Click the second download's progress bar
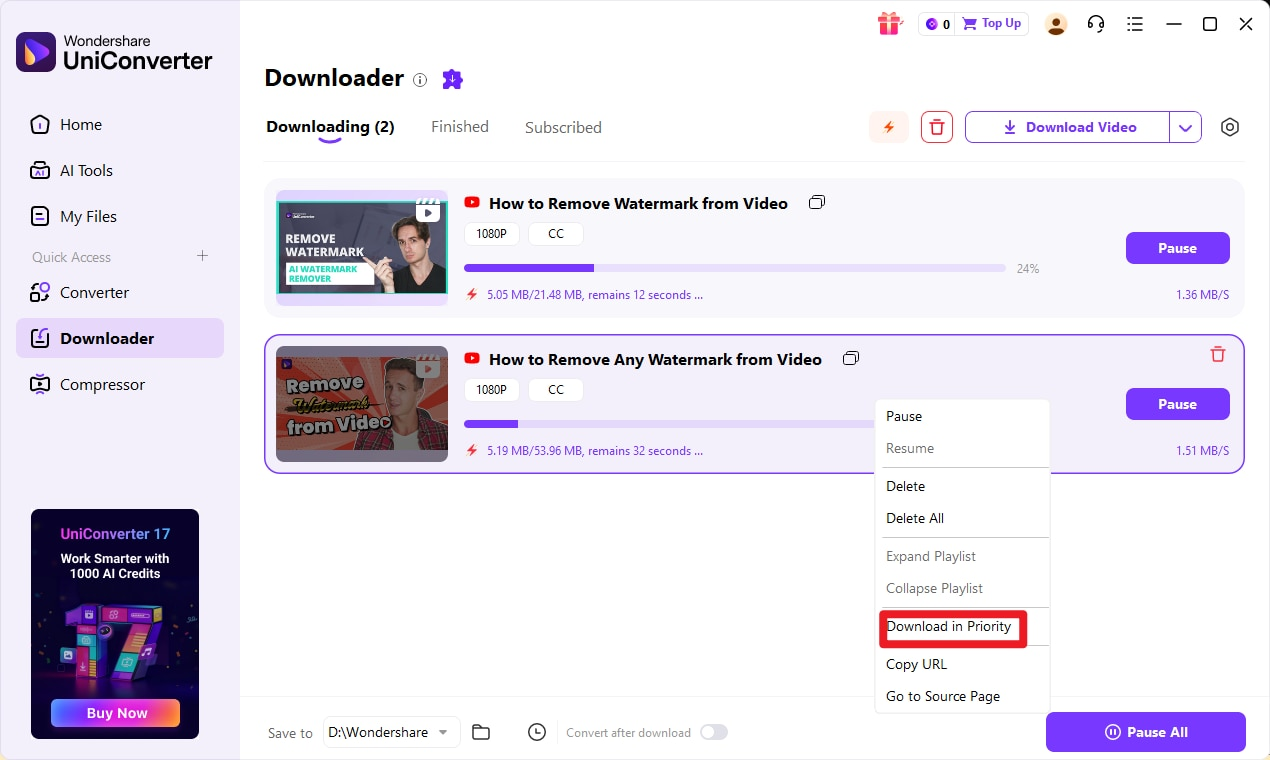 [669, 424]
